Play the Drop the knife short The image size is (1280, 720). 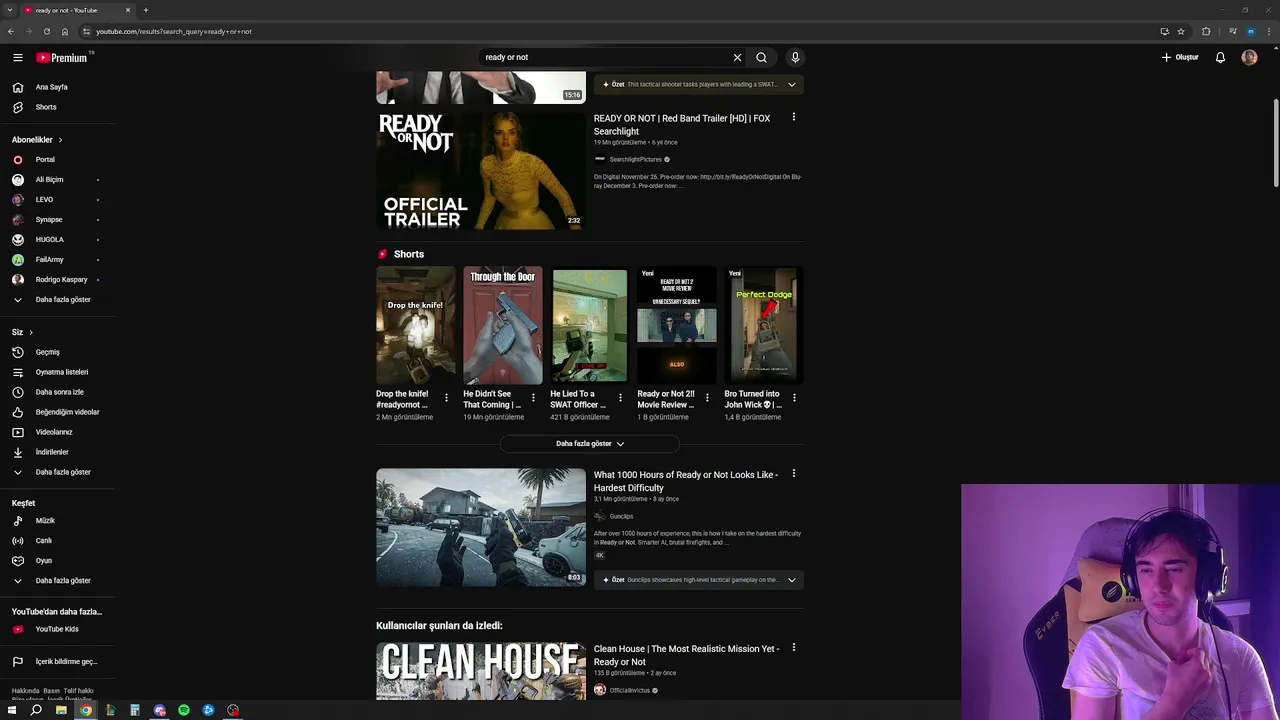tap(415, 326)
